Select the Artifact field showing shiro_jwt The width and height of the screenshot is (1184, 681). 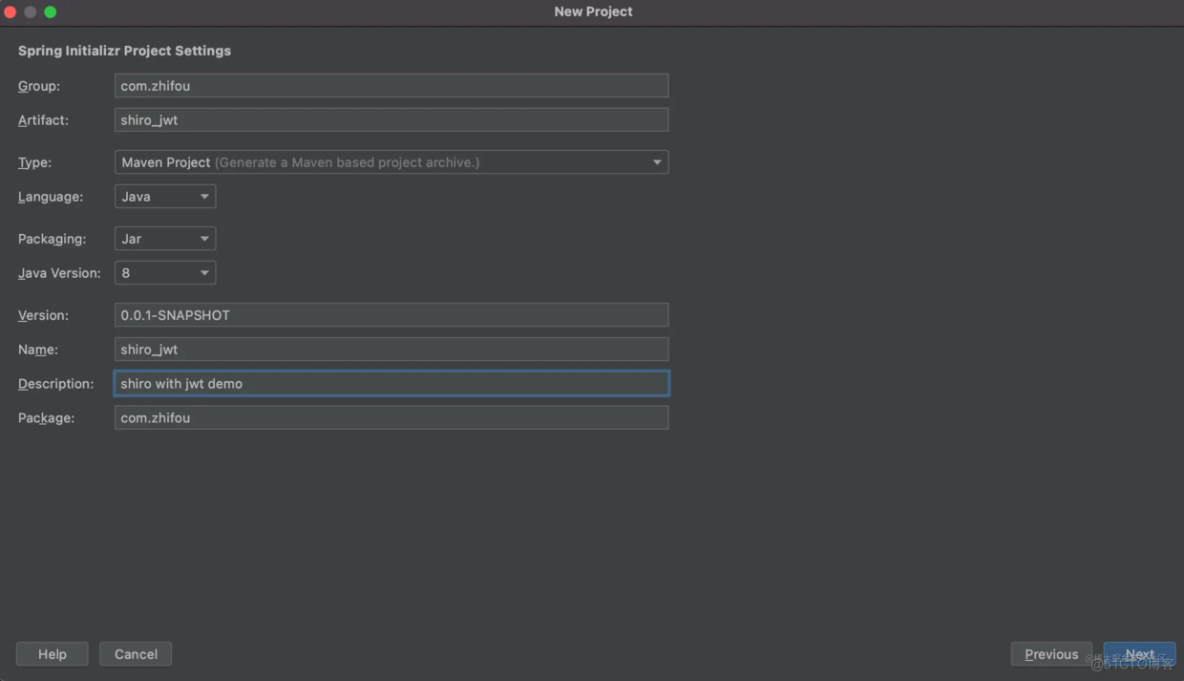[391, 119]
